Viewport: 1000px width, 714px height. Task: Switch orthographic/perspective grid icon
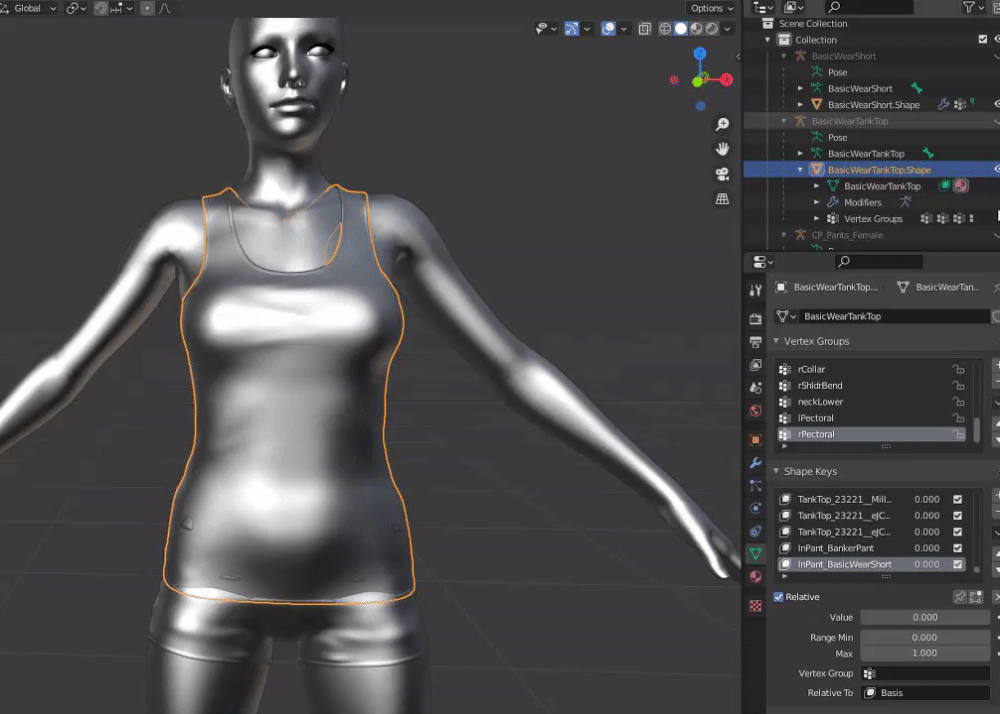pyautogui.click(x=722, y=199)
